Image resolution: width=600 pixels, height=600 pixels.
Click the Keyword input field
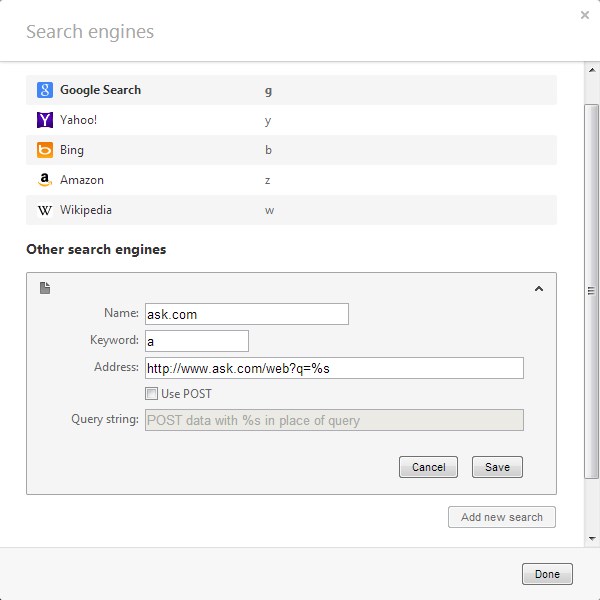197,341
